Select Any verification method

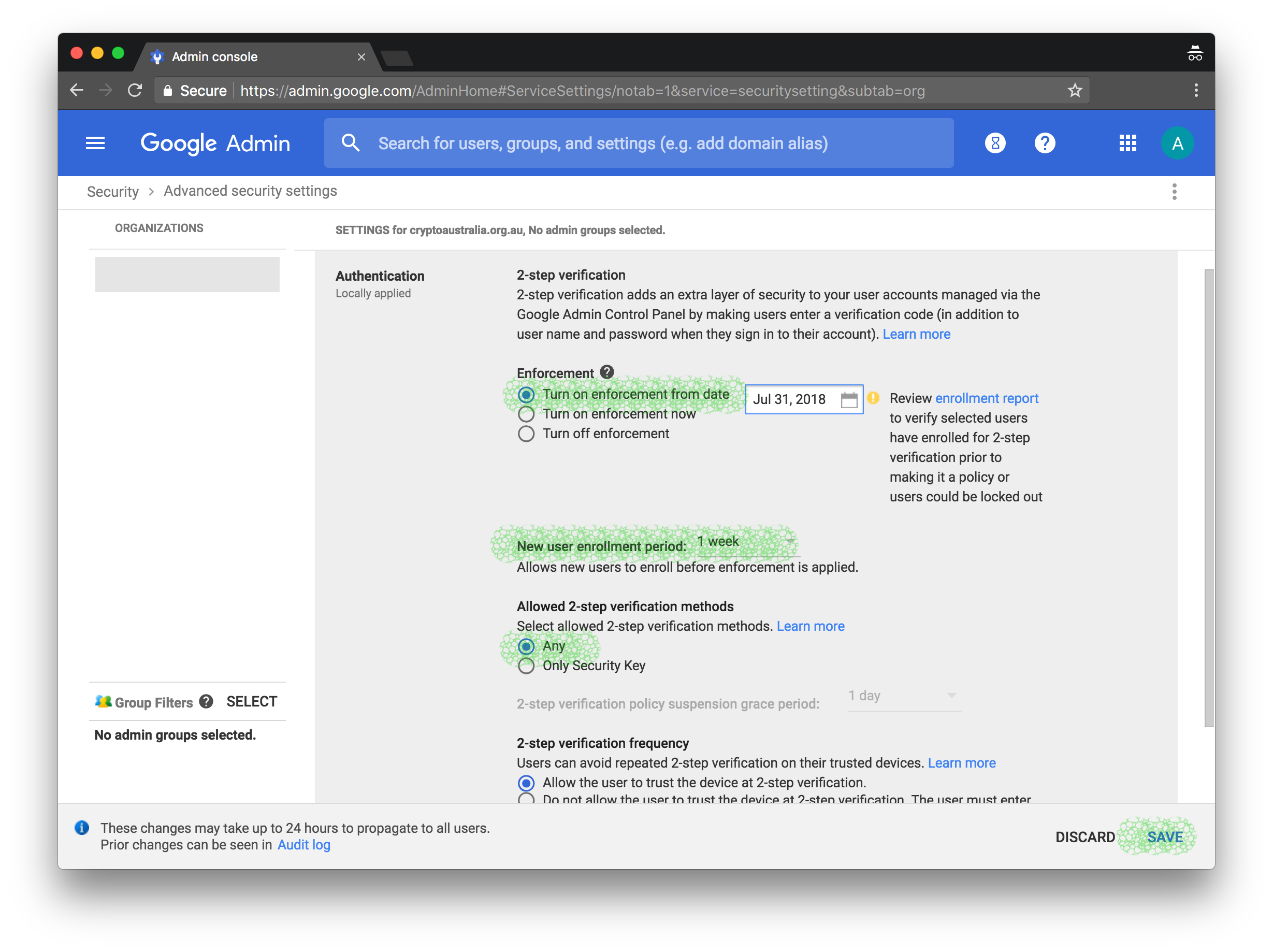[526, 646]
